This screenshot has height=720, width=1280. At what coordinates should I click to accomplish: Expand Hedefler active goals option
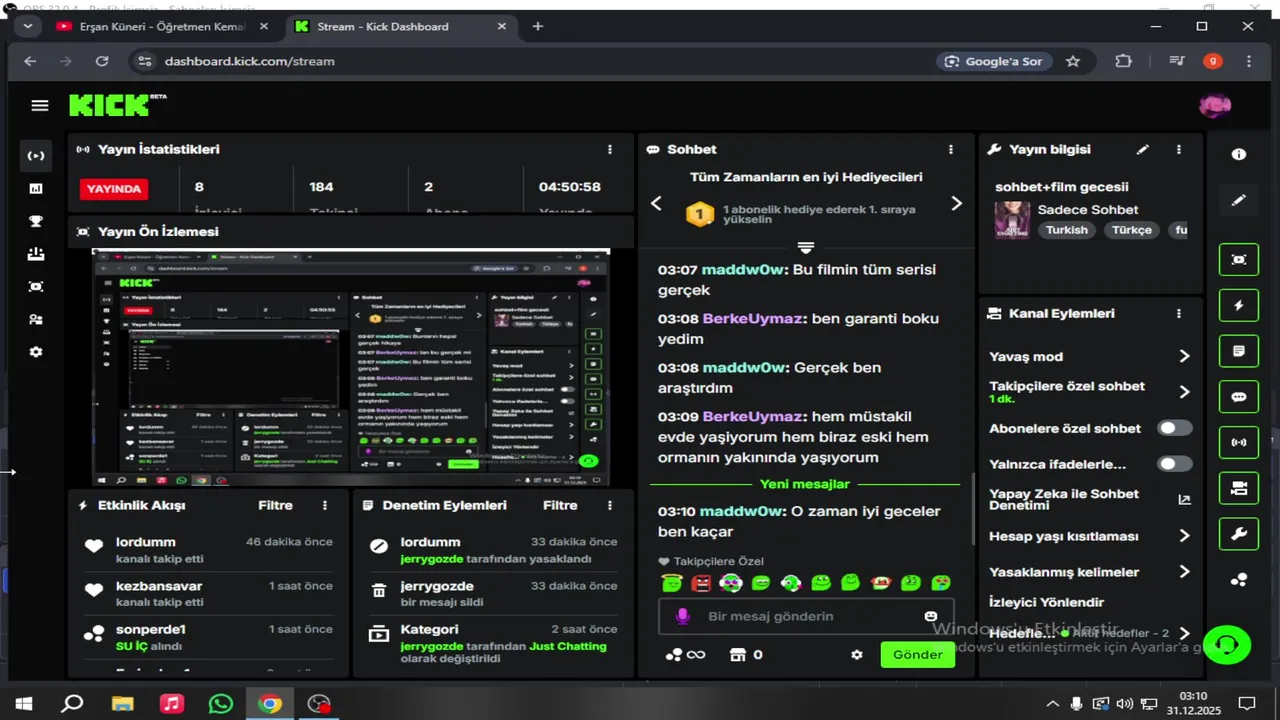[x=1185, y=633]
